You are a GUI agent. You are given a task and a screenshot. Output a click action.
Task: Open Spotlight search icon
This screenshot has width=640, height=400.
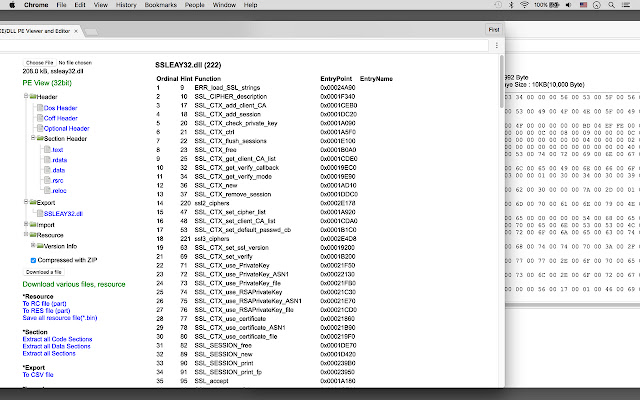click(611, 5)
